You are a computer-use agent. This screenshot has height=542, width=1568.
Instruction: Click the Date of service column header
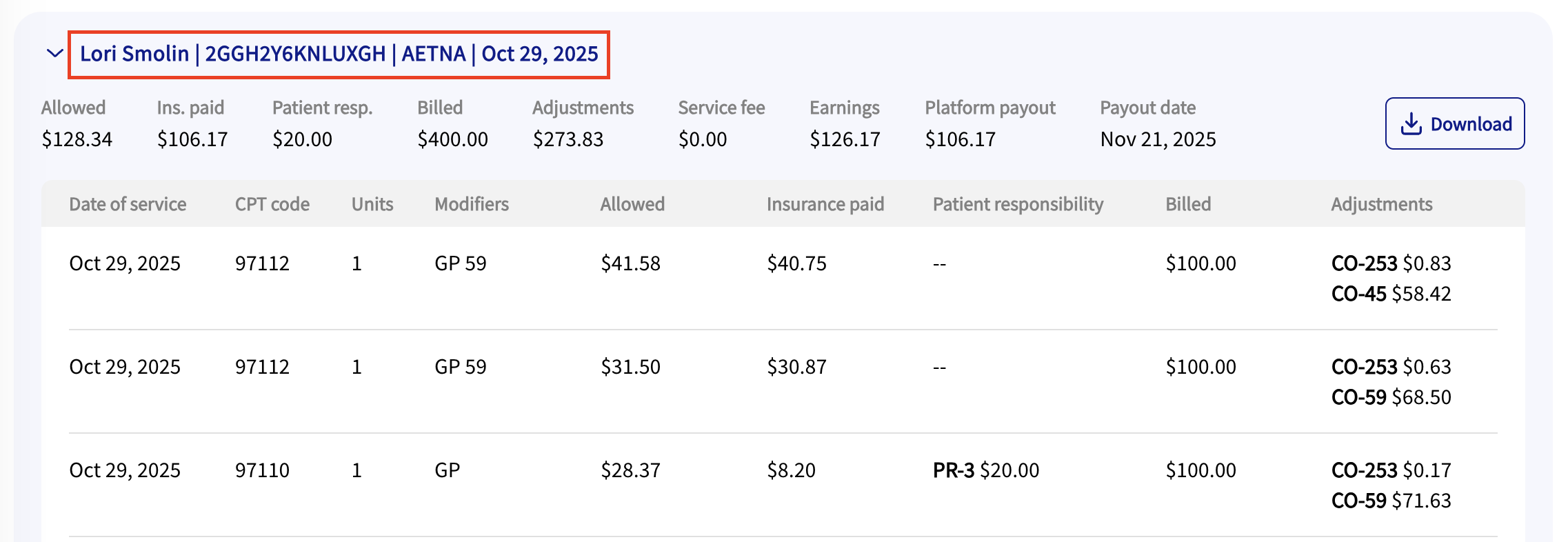128,204
